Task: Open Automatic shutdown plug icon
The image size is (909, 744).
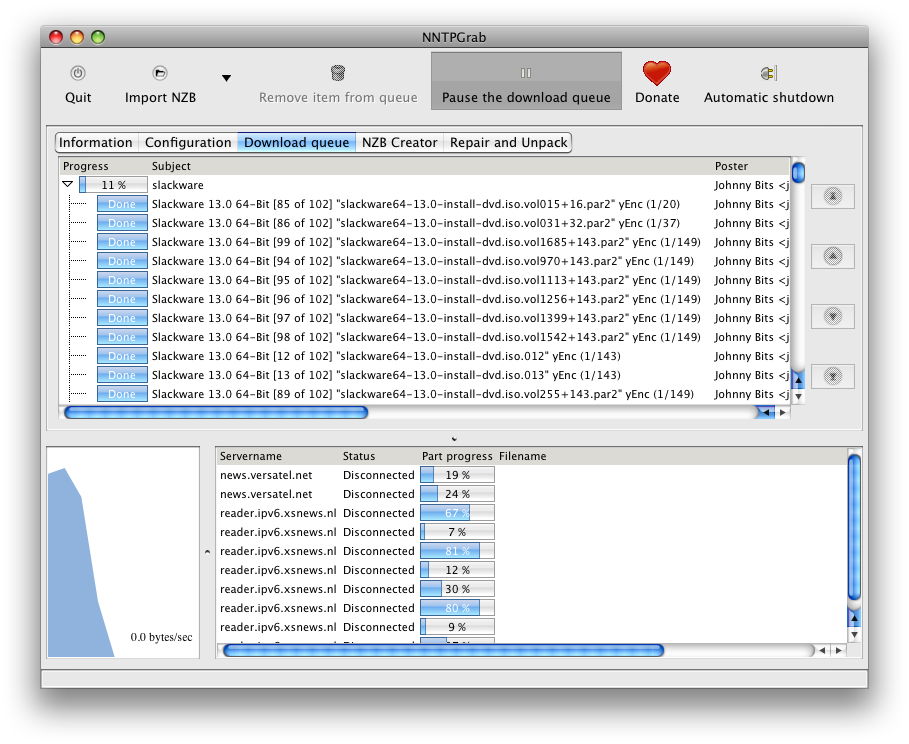Action: tap(768, 73)
